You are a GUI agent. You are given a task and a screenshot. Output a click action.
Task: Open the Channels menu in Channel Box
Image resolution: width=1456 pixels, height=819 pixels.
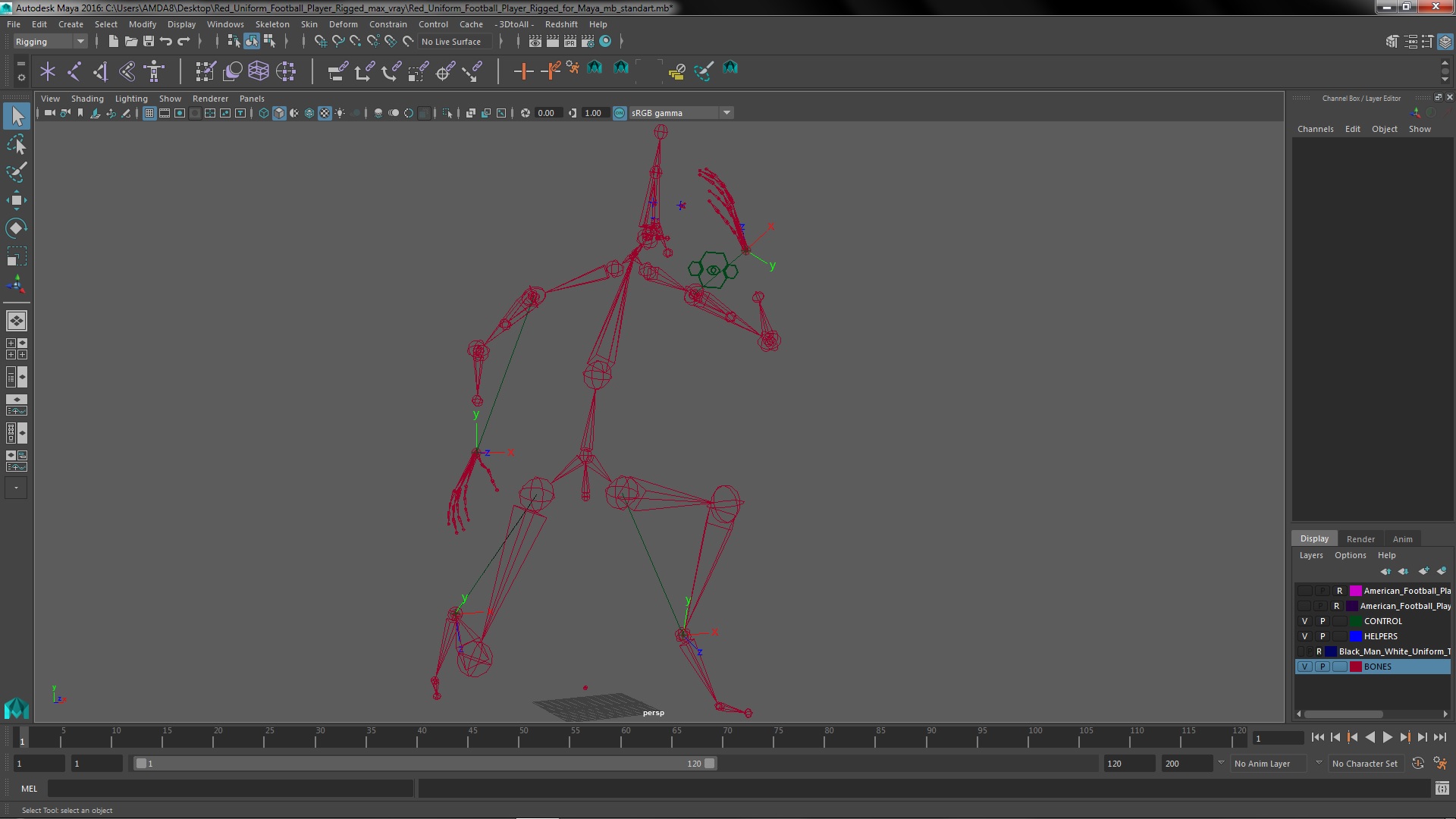point(1315,129)
